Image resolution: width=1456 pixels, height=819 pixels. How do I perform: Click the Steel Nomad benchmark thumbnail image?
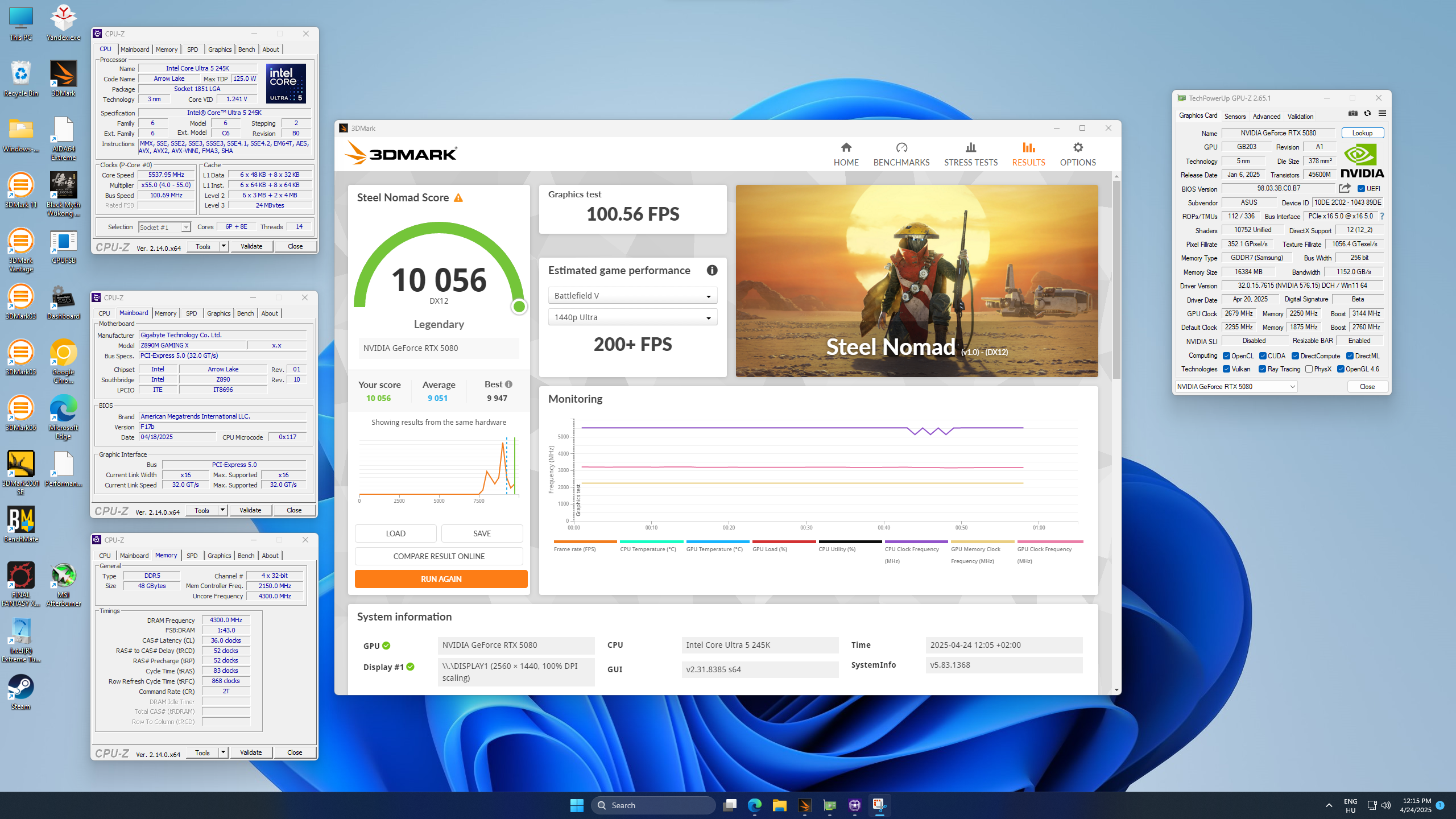click(917, 281)
